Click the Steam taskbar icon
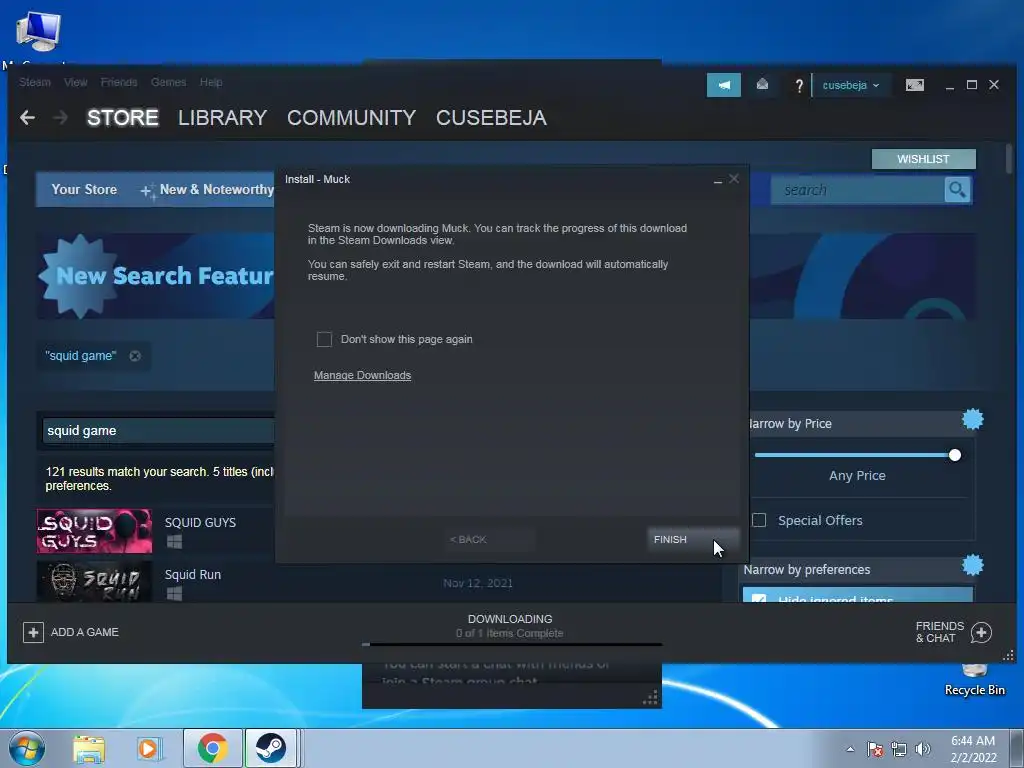This screenshot has width=1024, height=768. [271, 748]
